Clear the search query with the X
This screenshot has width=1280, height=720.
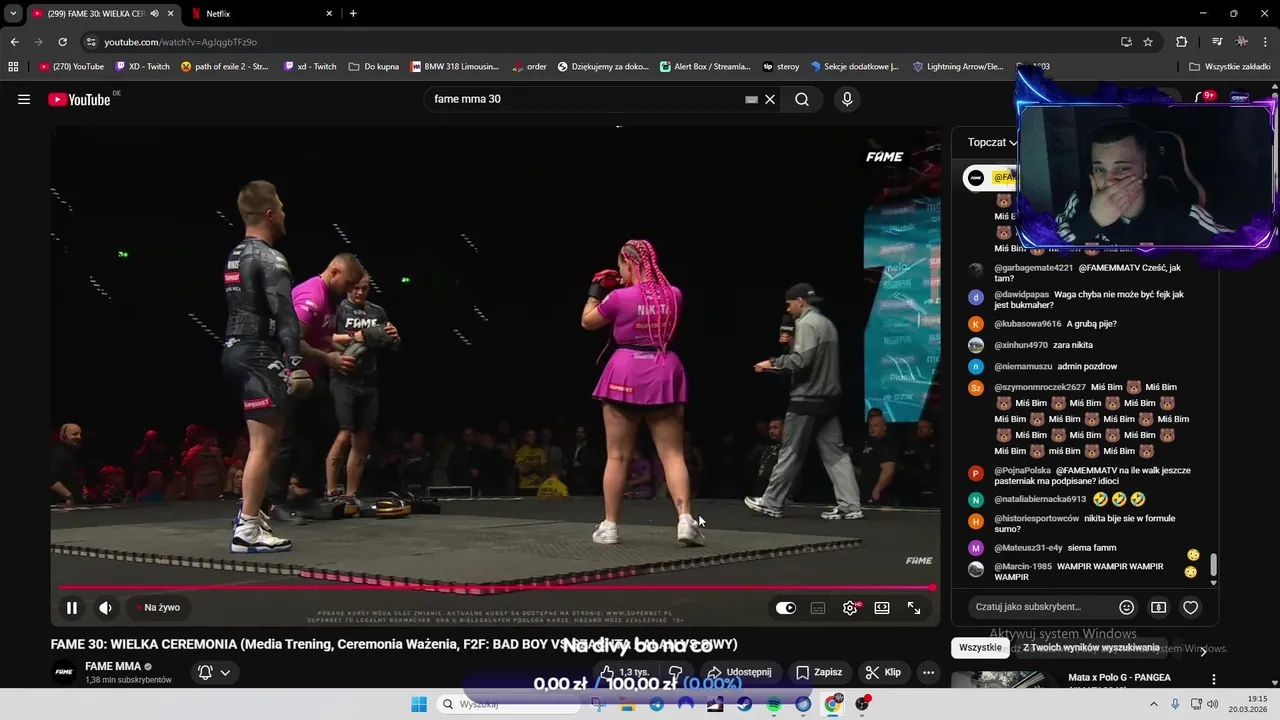pyautogui.click(x=770, y=99)
